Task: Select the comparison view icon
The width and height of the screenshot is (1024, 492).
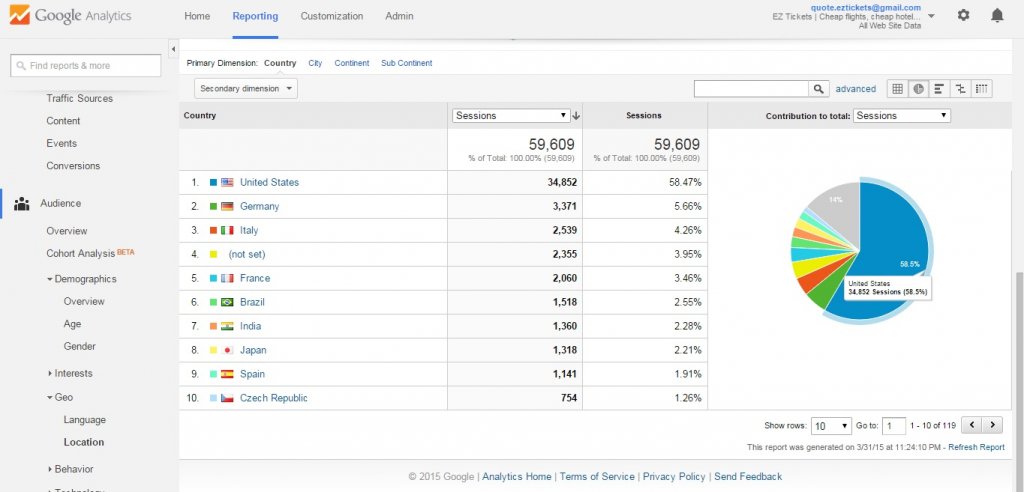Action: coord(960,89)
